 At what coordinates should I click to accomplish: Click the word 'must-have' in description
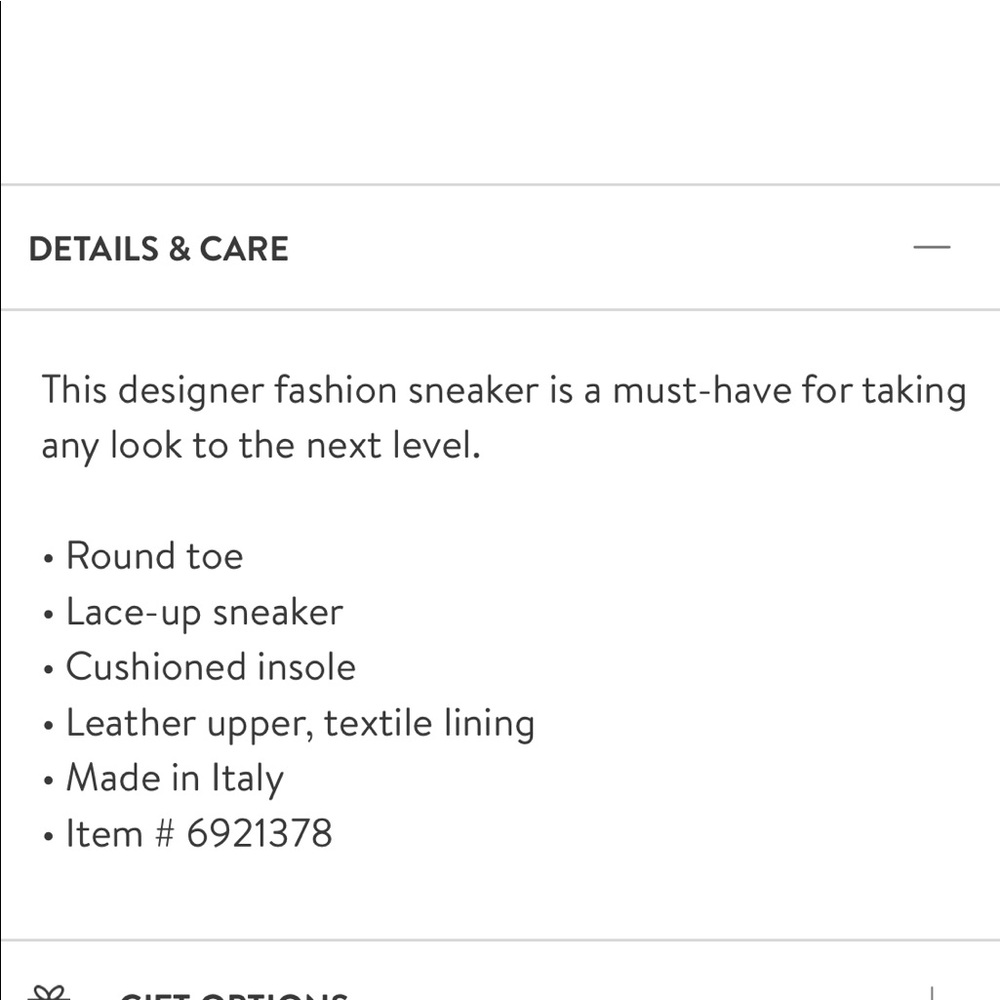[x=702, y=390]
